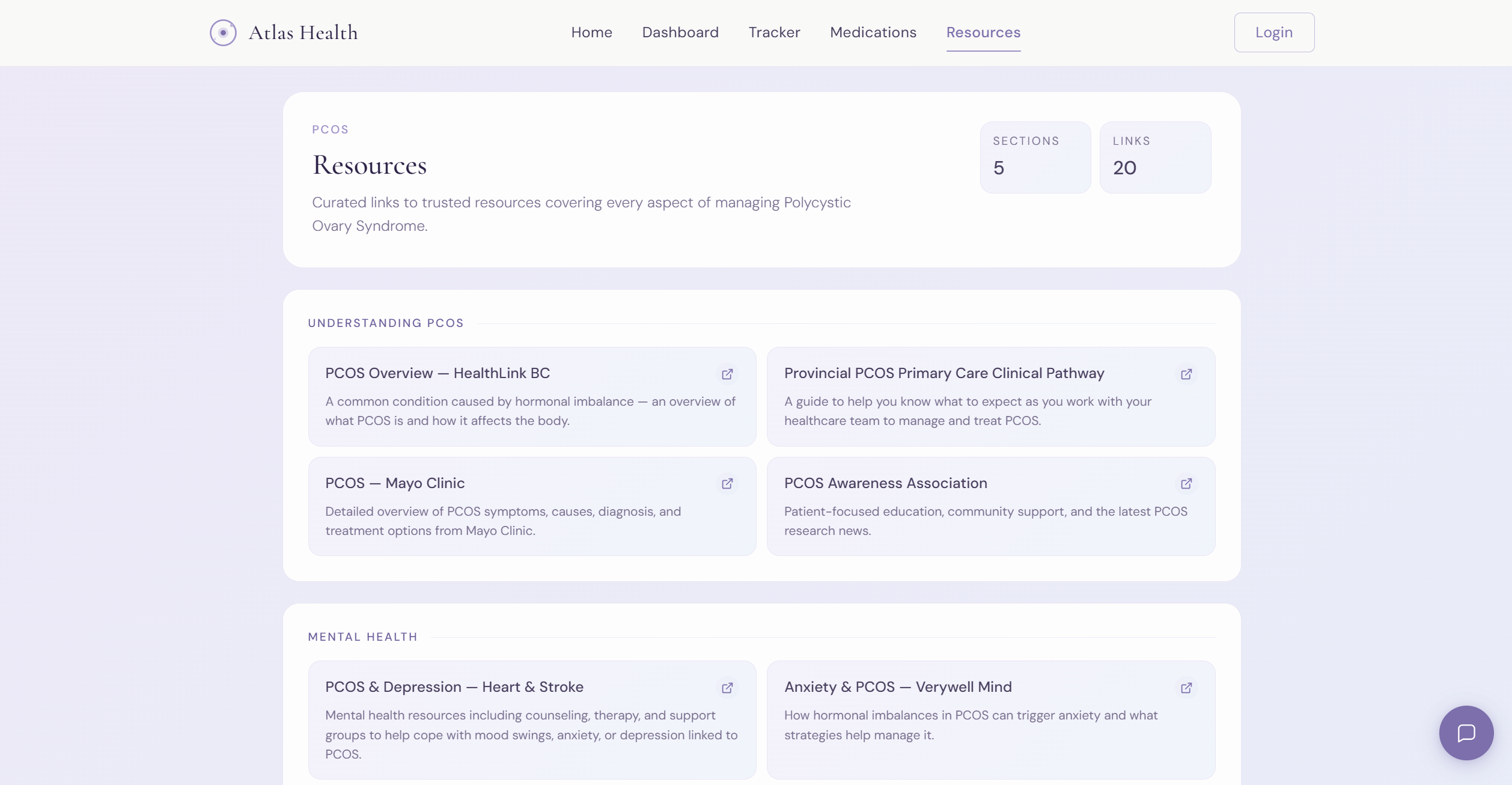
Task: Click the Atlas Health logo icon
Action: [x=223, y=32]
